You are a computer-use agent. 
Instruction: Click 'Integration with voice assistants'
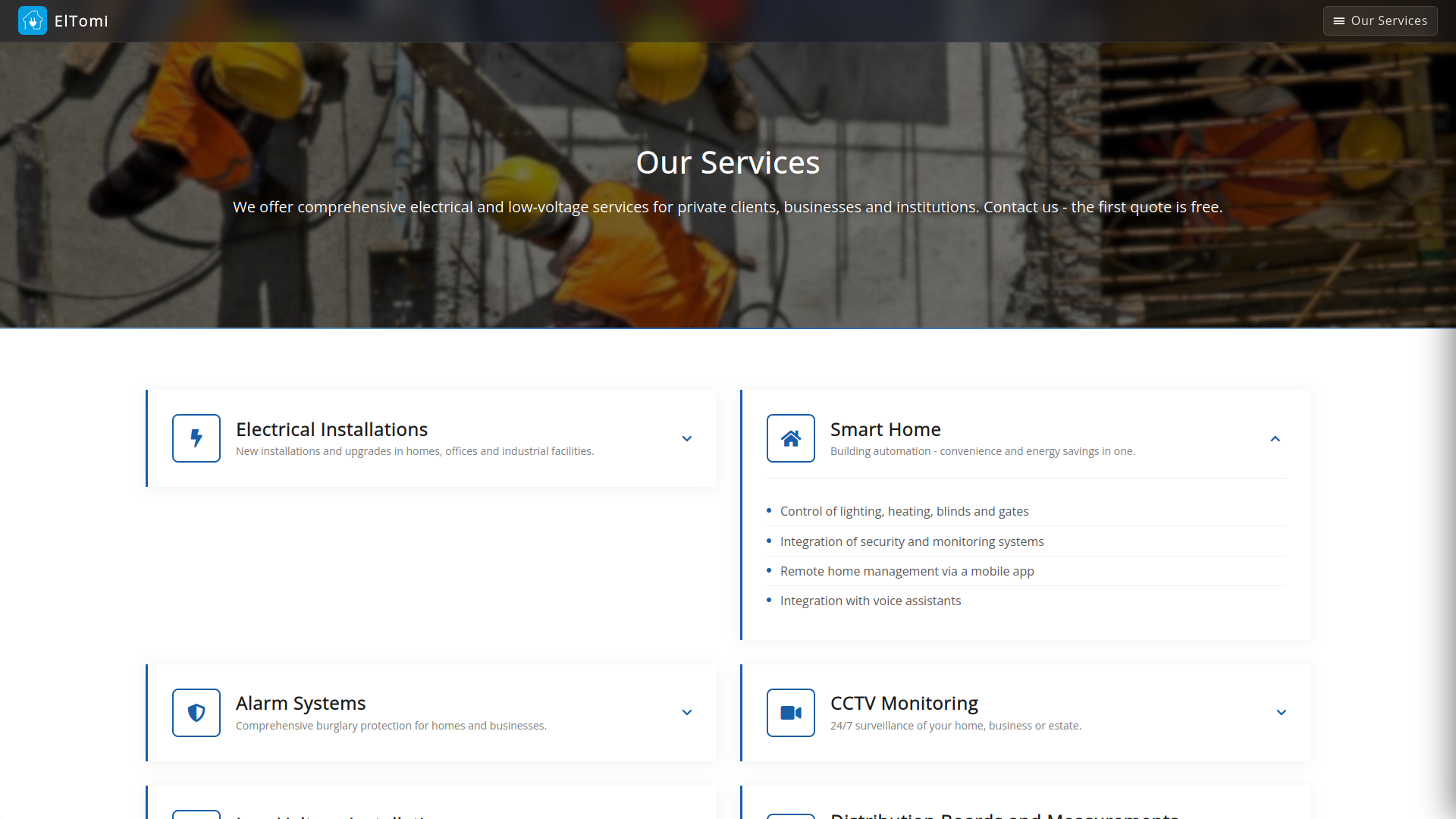click(871, 601)
